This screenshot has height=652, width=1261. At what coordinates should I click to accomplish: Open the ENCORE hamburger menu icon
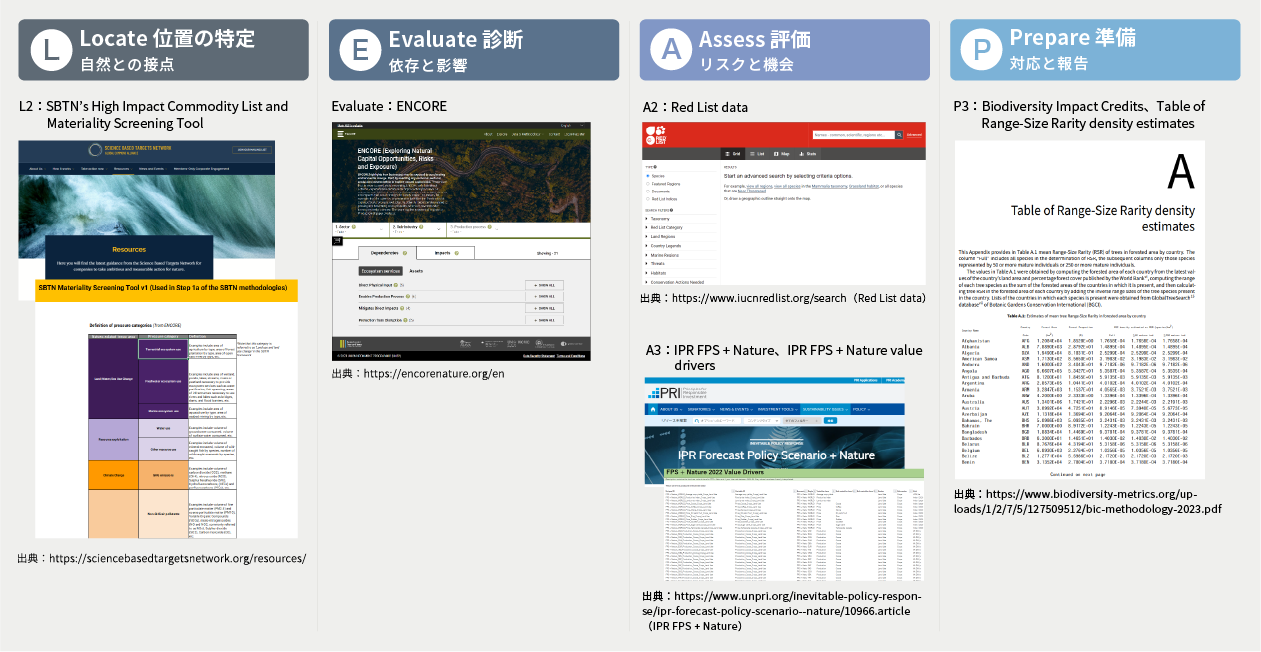[340, 134]
